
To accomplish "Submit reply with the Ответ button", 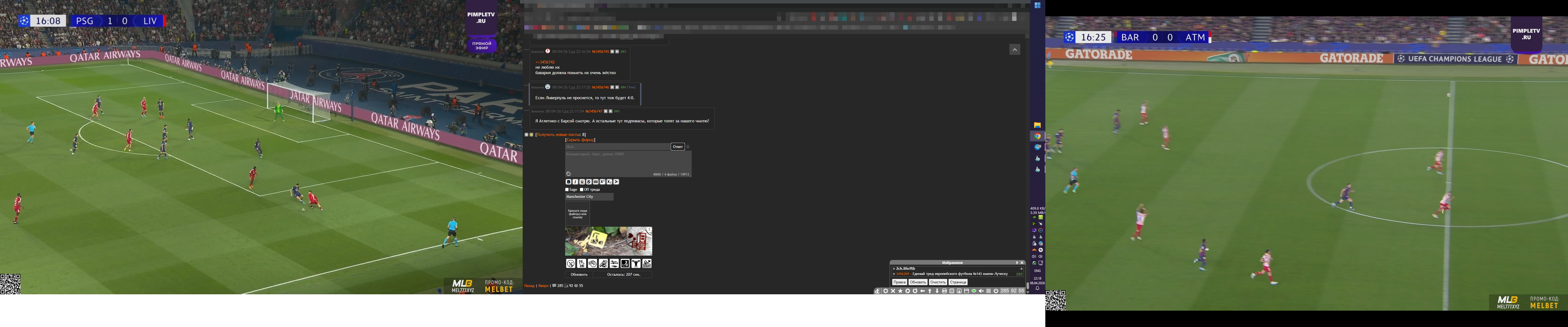I will click(678, 147).
